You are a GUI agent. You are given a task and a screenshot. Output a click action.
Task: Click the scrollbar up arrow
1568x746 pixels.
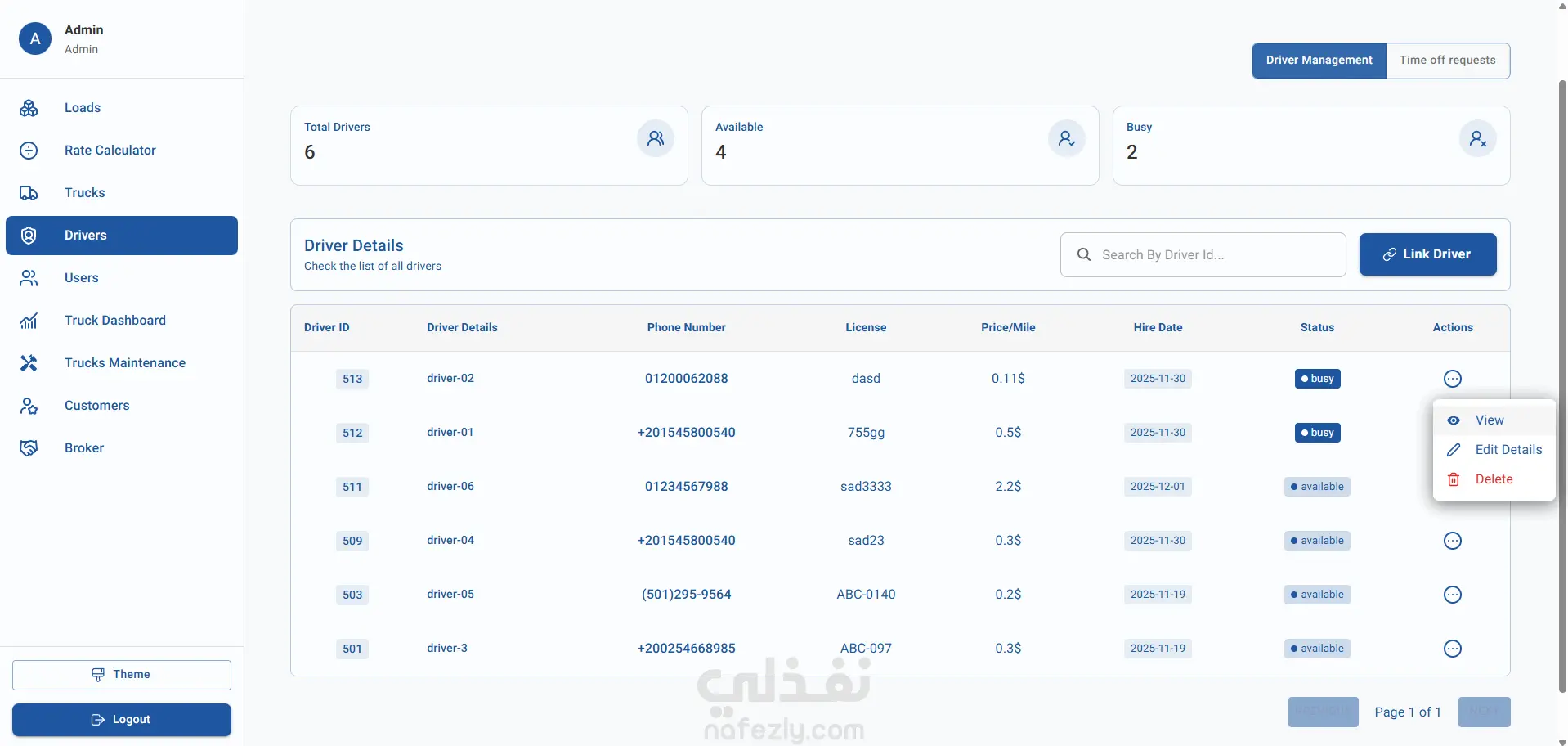tap(1562, 5)
